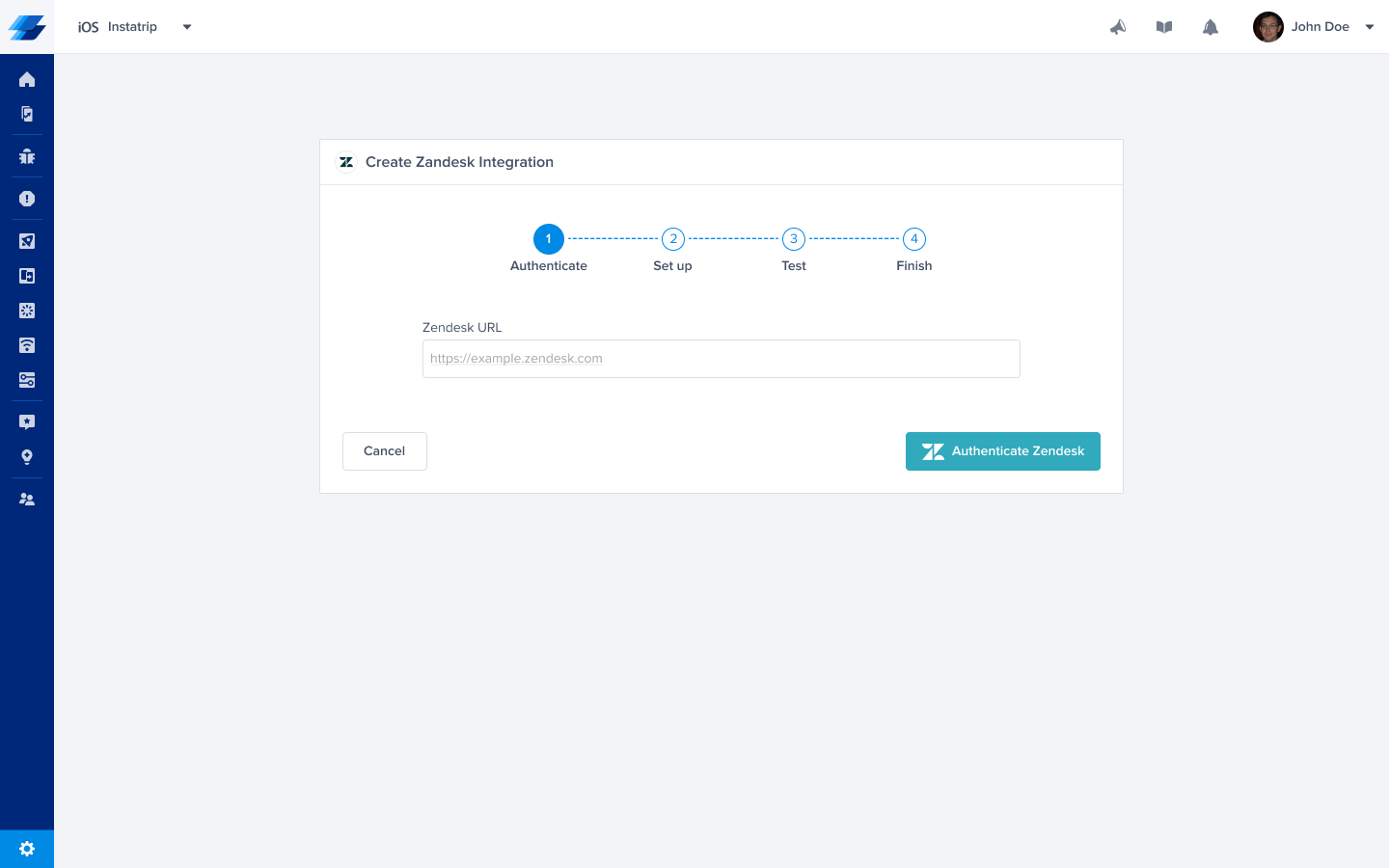Open notifications bell

tap(1211, 27)
